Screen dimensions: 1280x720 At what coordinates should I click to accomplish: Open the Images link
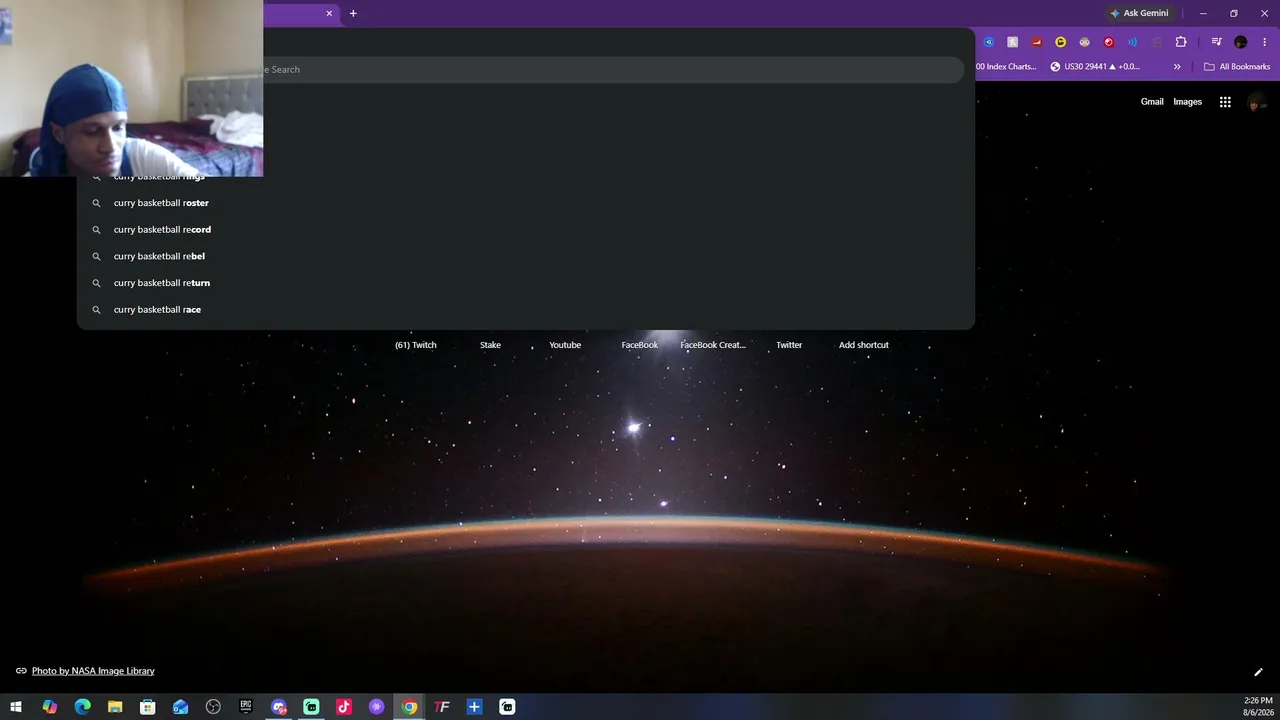[1187, 102]
